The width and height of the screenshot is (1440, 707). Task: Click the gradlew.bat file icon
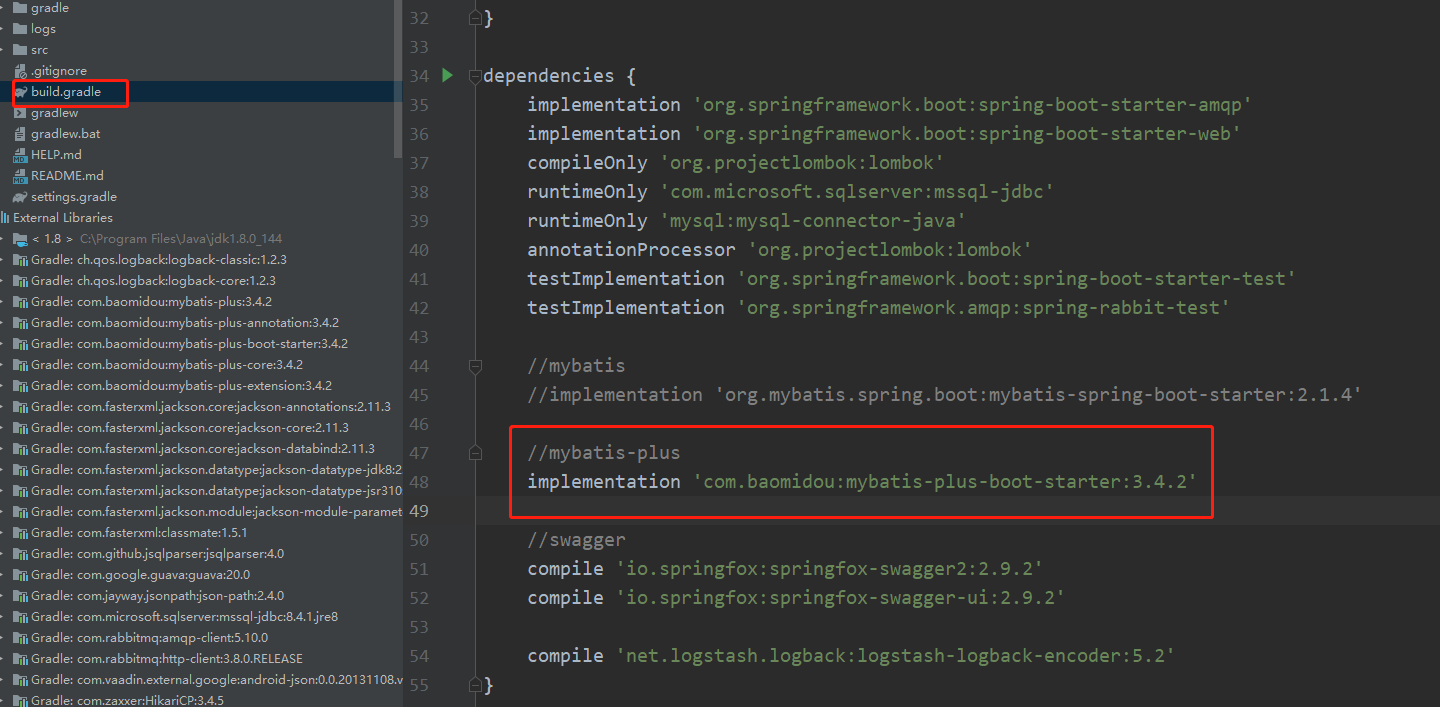(20, 134)
